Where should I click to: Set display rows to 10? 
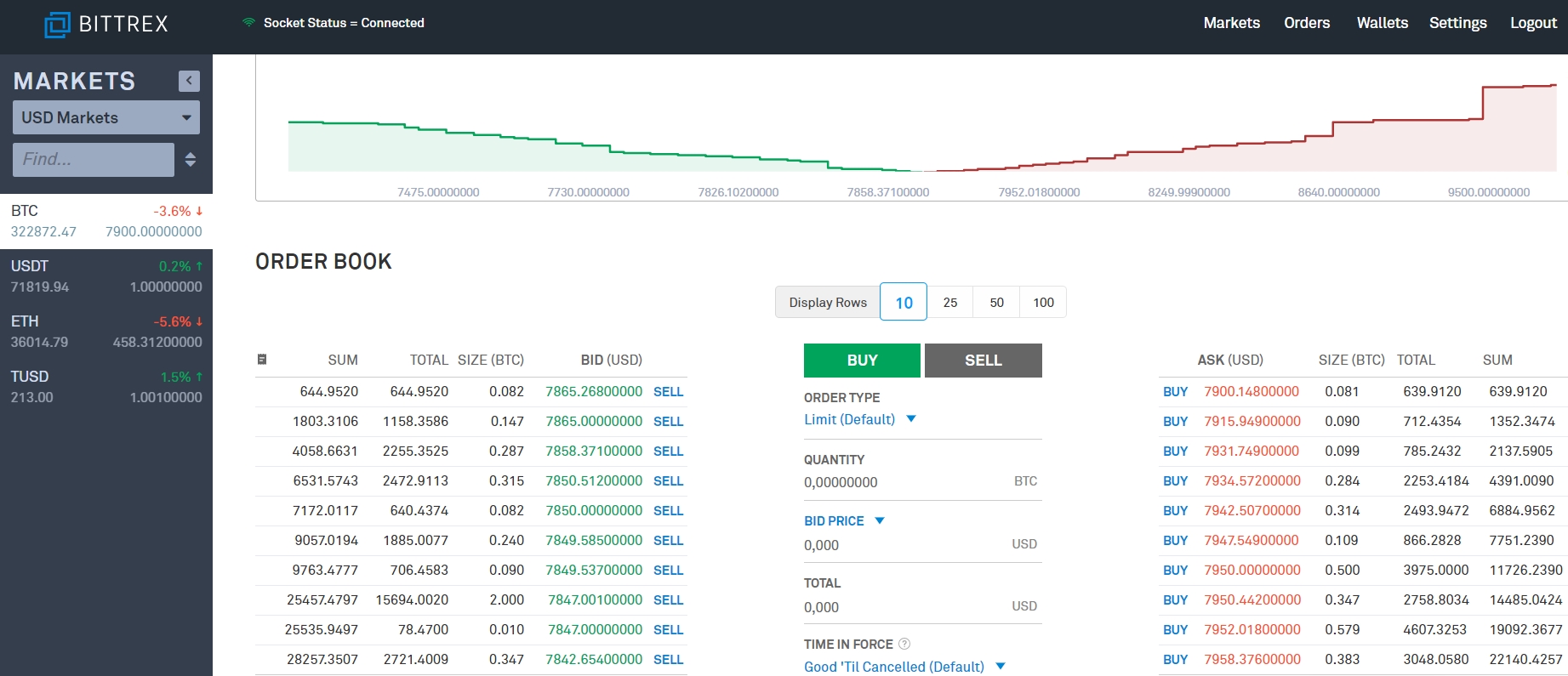click(x=904, y=302)
